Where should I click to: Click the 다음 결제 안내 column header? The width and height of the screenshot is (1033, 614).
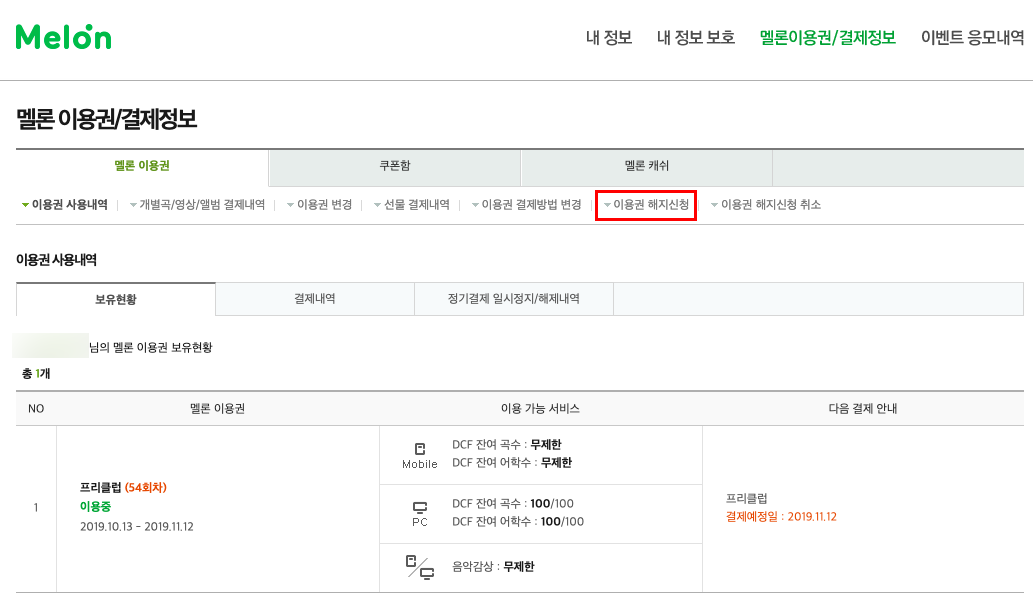(x=863, y=408)
